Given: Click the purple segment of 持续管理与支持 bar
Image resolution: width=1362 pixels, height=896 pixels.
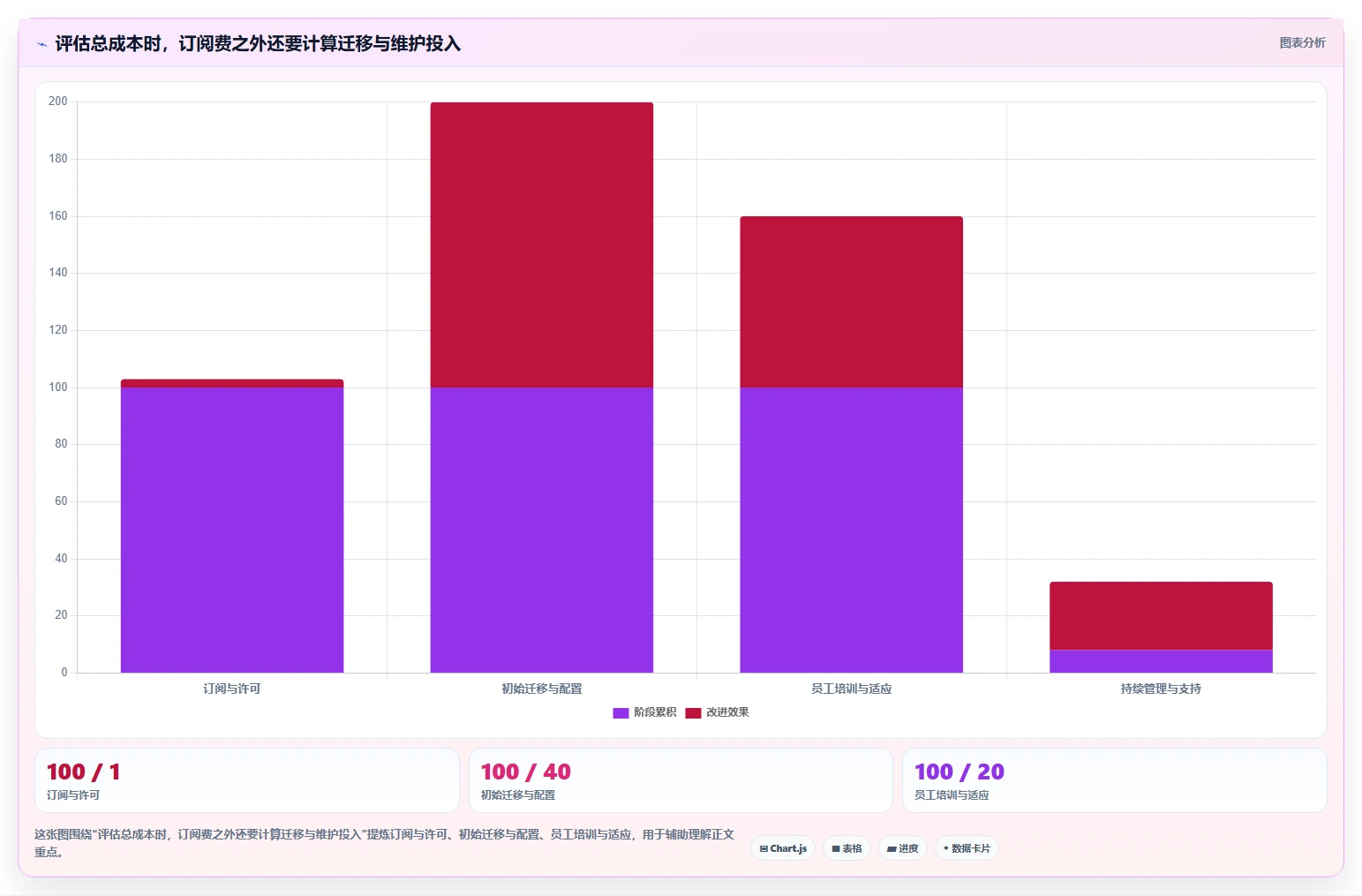Looking at the screenshot, I should [1161, 661].
